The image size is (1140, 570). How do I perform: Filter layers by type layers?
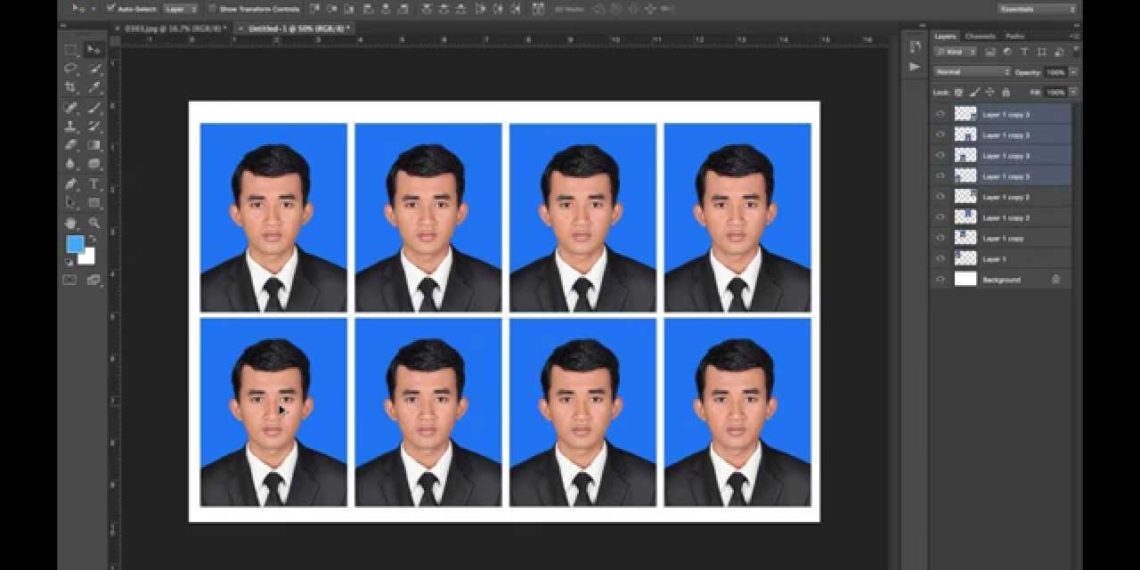pyautogui.click(x=1024, y=52)
